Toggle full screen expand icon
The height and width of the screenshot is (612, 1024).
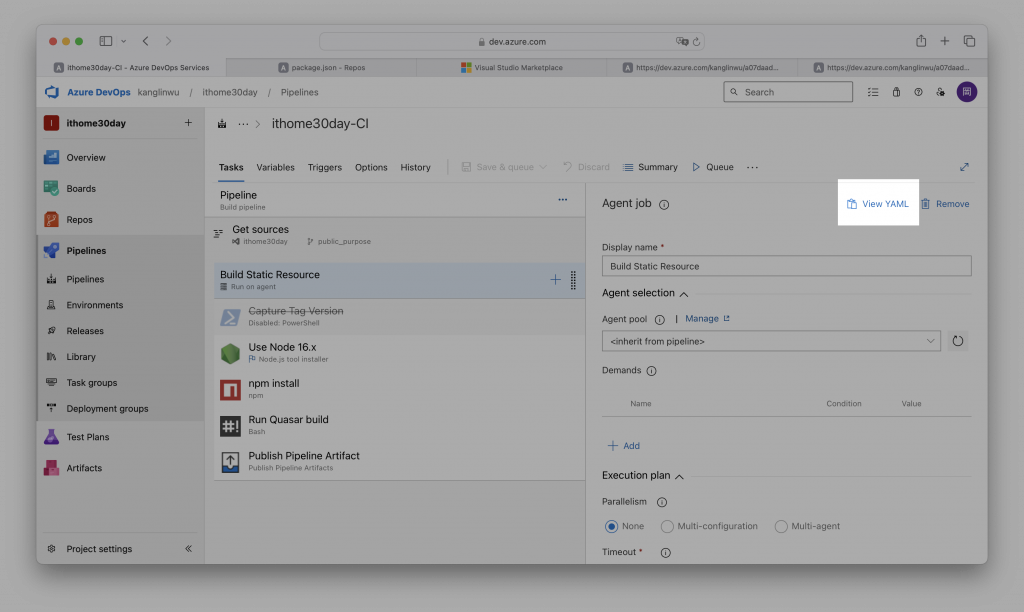(x=964, y=167)
